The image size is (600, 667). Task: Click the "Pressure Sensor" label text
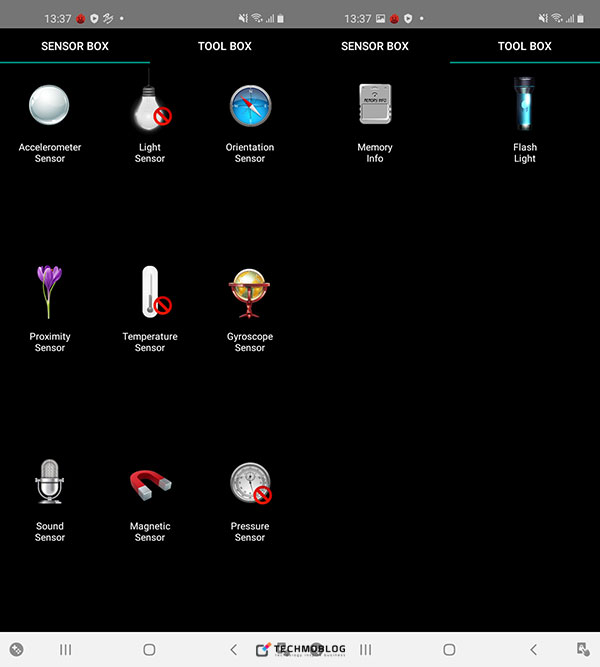coord(250,532)
